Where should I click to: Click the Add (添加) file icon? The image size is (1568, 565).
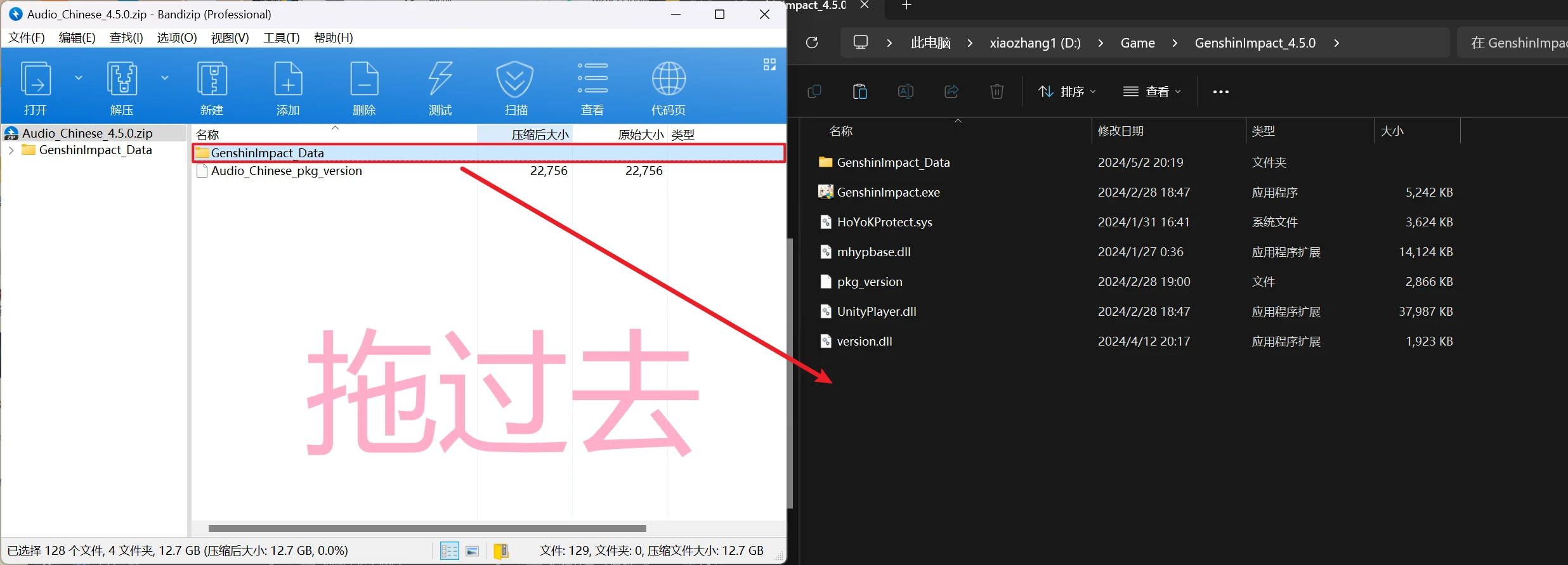click(288, 88)
